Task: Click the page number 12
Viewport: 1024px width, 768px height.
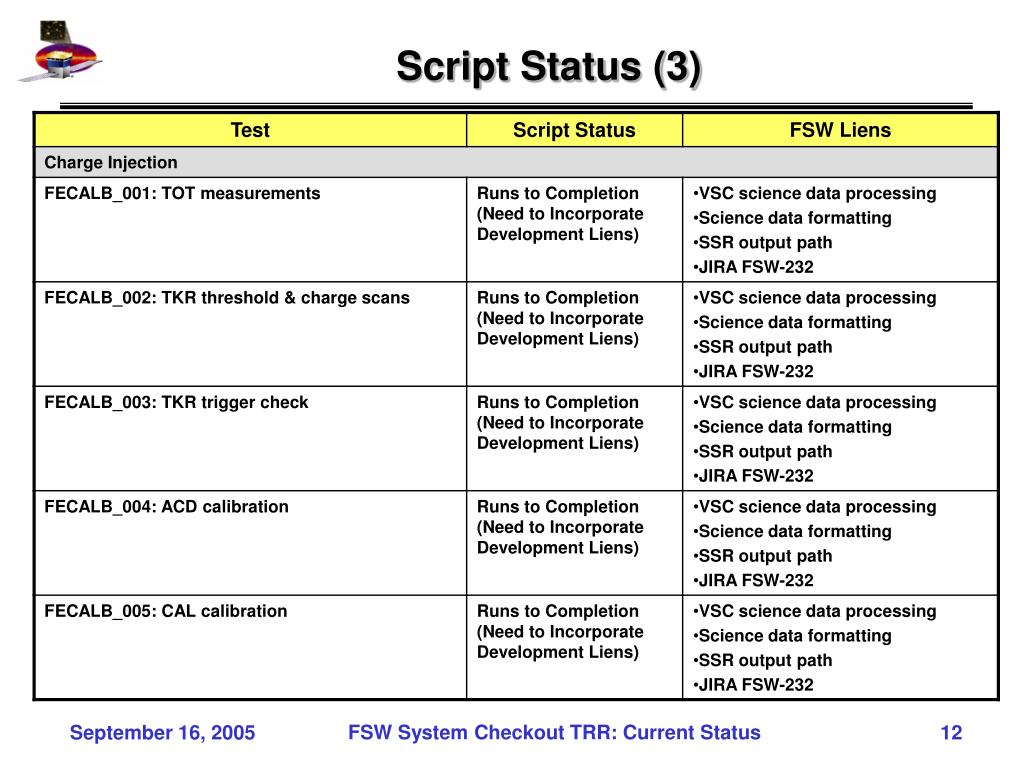Action: click(951, 733)
